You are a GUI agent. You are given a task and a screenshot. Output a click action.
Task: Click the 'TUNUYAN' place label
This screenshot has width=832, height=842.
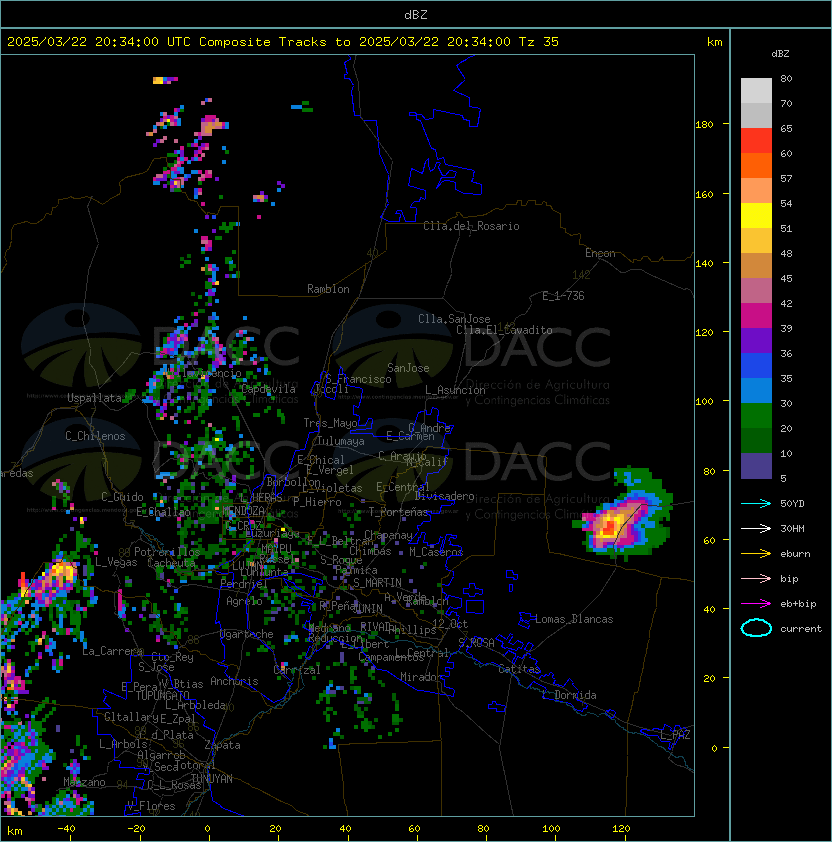[212, 779]
